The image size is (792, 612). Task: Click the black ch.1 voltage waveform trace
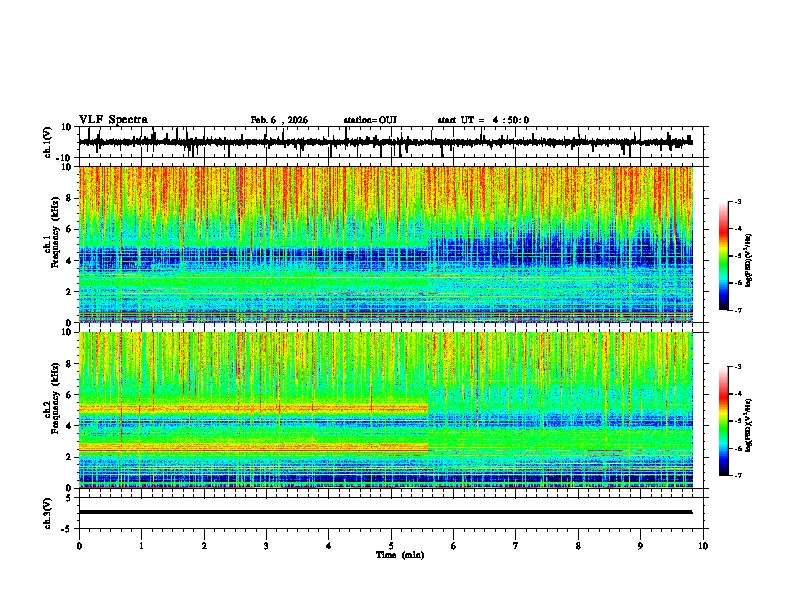(x=385, y=142)
